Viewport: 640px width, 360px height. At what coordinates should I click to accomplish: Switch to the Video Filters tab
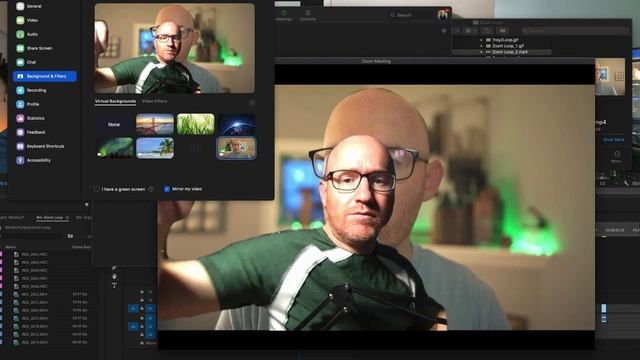[x=154, y=101]
